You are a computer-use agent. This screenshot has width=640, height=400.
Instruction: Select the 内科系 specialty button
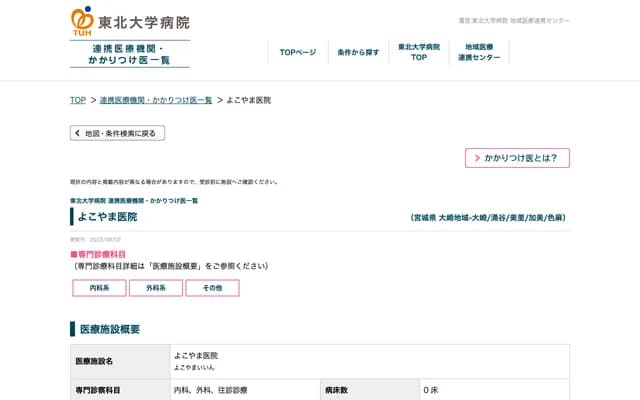[99, 288]
